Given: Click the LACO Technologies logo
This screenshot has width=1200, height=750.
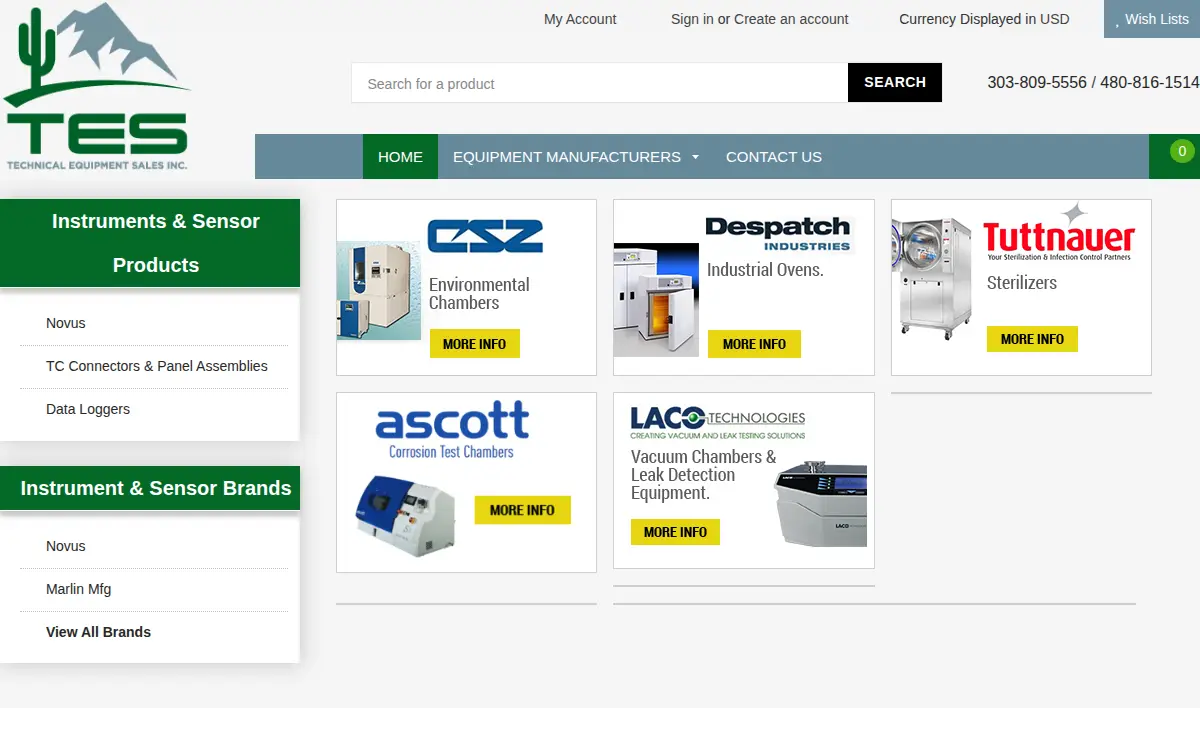Looking at the screenshot, I should pos(718,423).
